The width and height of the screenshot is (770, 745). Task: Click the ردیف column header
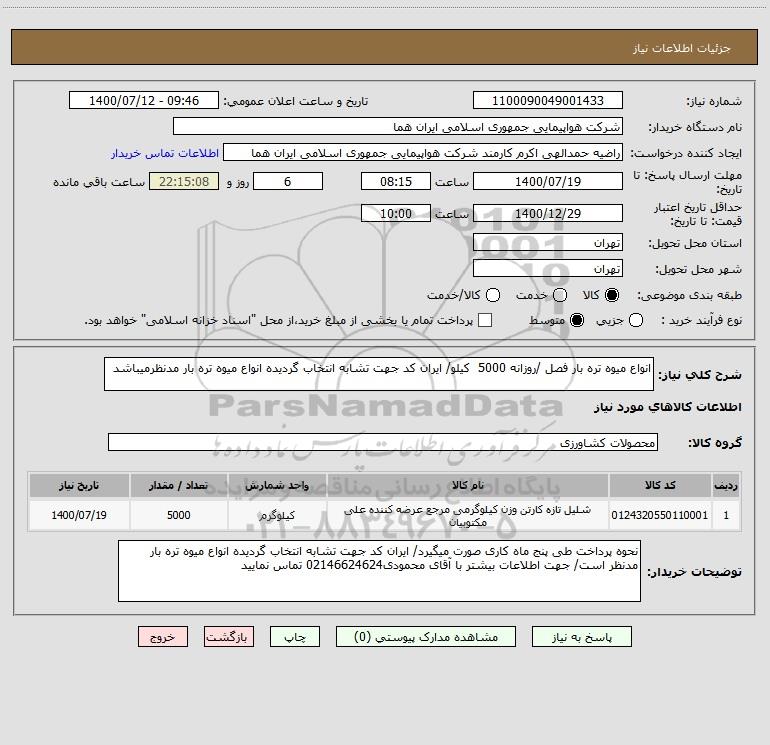click(x=726, y=486)
